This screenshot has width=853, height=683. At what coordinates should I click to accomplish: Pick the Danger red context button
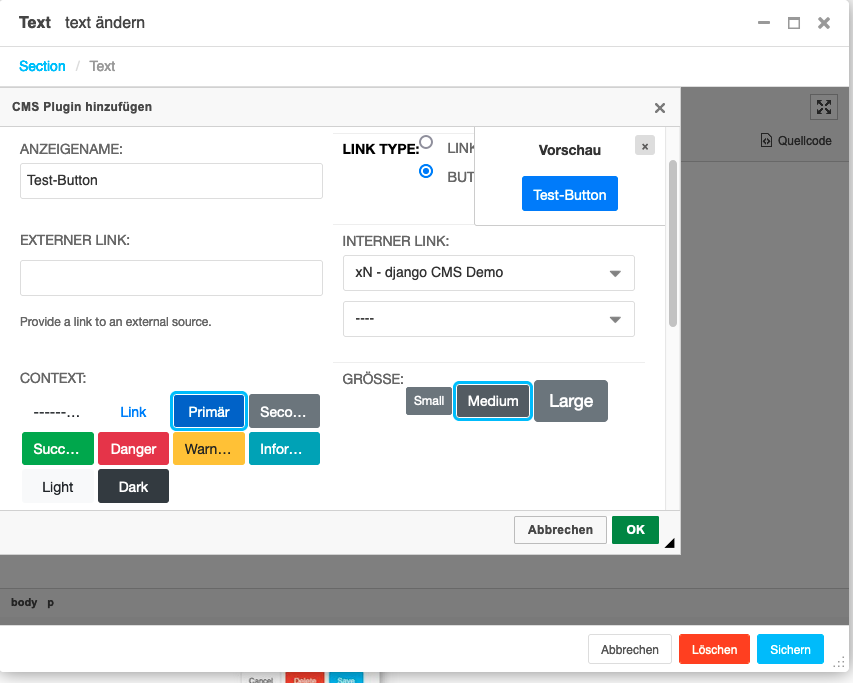[x=133, y=449]
